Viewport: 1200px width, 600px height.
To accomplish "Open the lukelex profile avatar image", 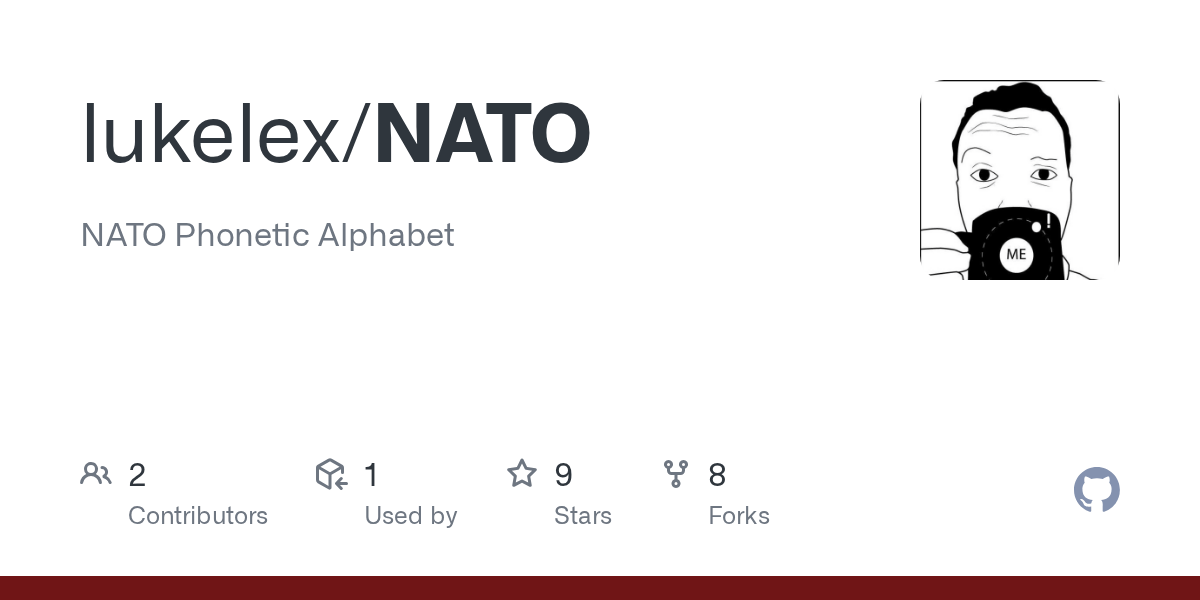I will pos(1019,179).
